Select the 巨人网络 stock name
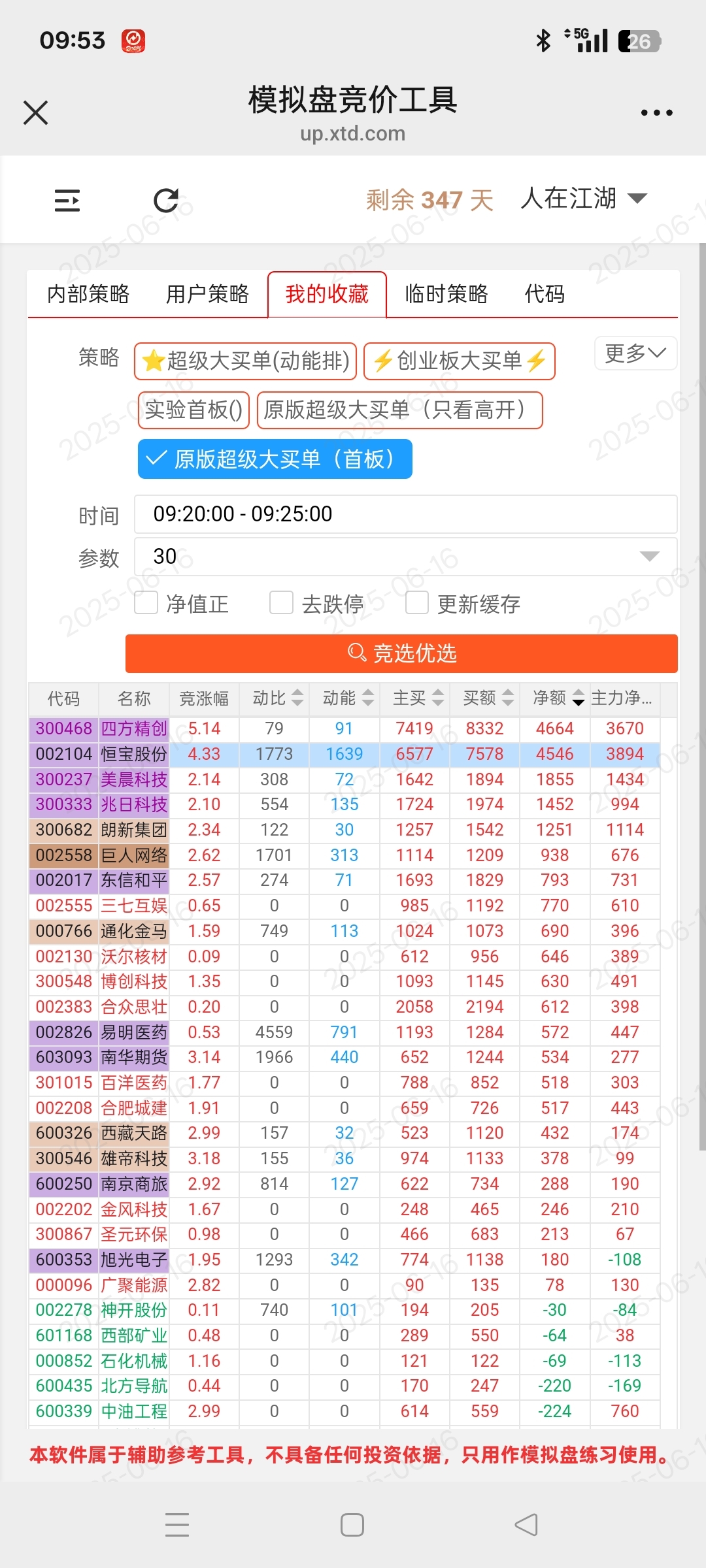The image size is (706, 1568). pos(134,855)
